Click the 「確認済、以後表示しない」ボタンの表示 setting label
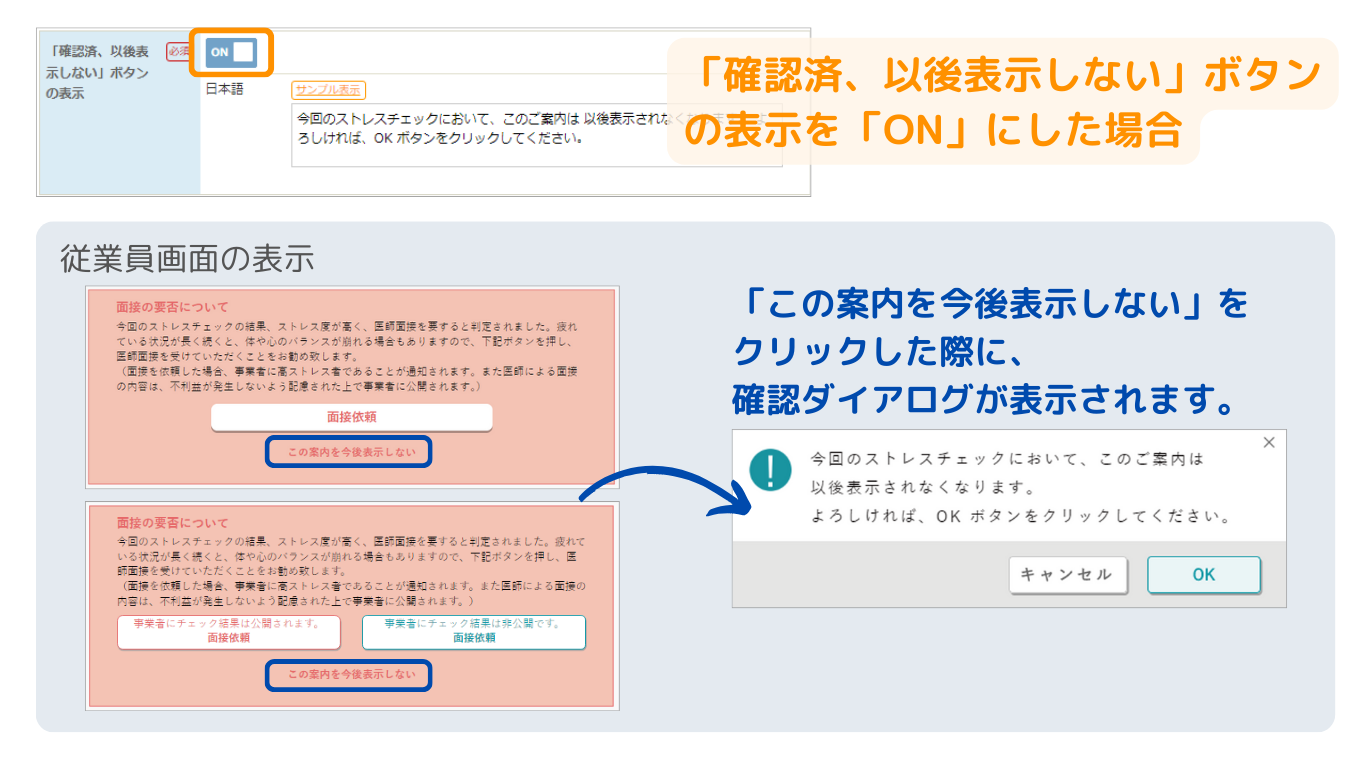The image size is (1366, 768). [98, 72]
